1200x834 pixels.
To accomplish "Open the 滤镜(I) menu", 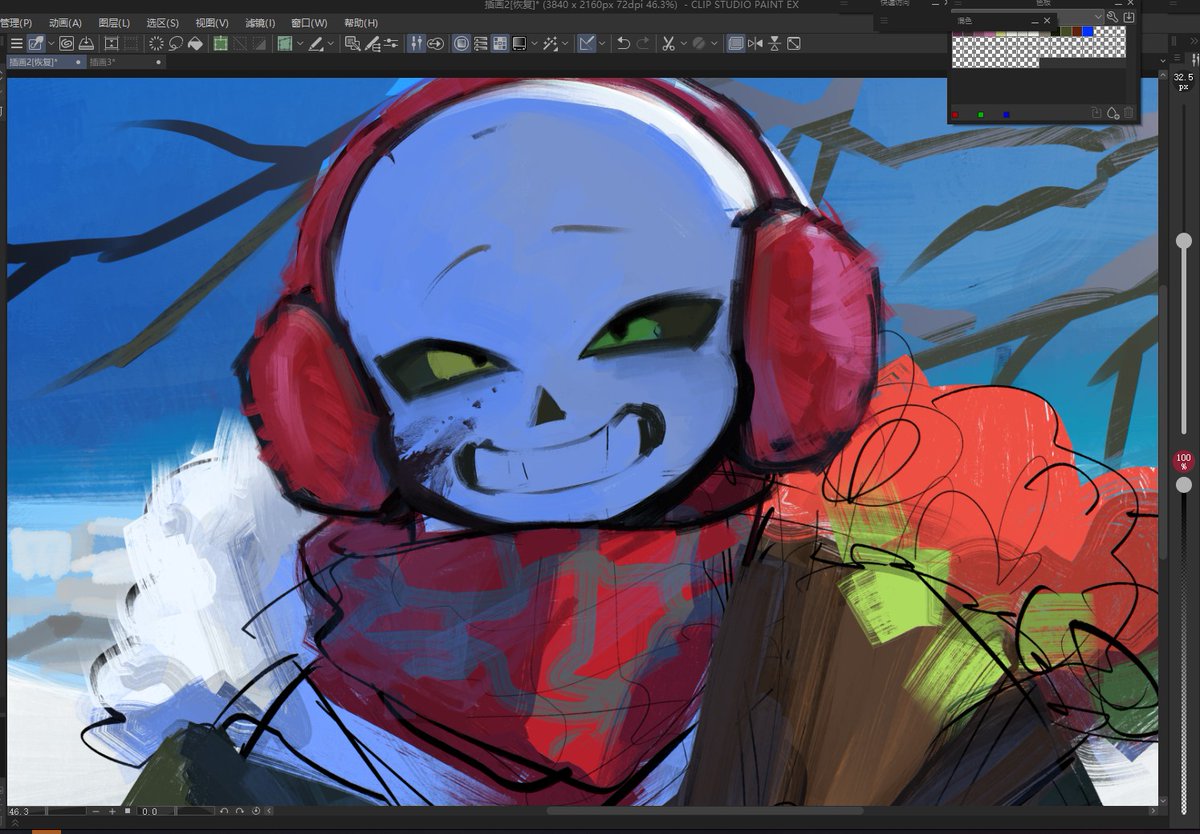I will 259,22.
